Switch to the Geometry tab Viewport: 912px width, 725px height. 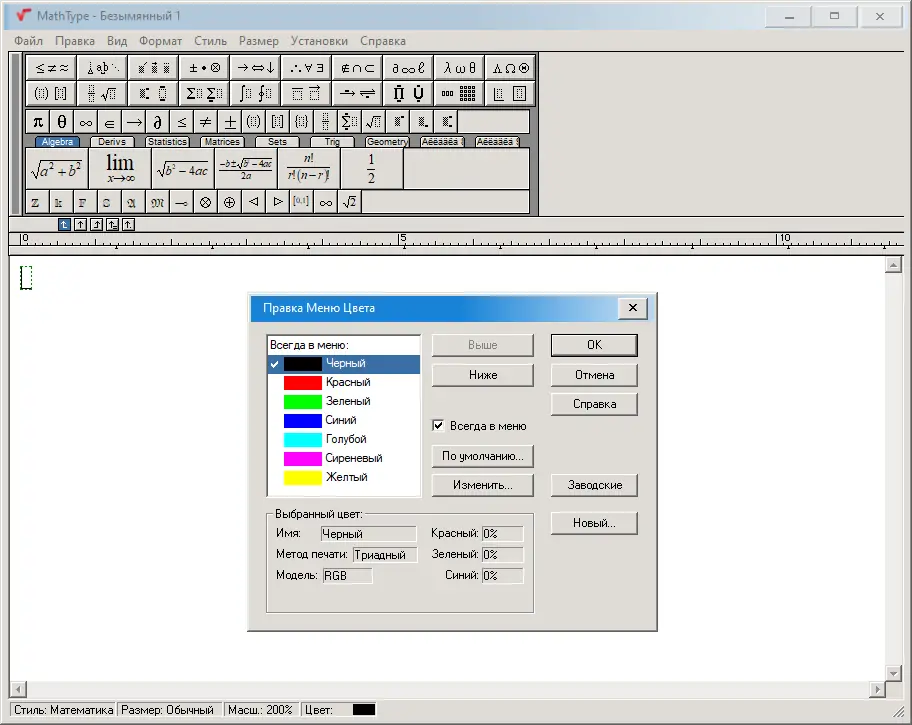coord(387,141)
